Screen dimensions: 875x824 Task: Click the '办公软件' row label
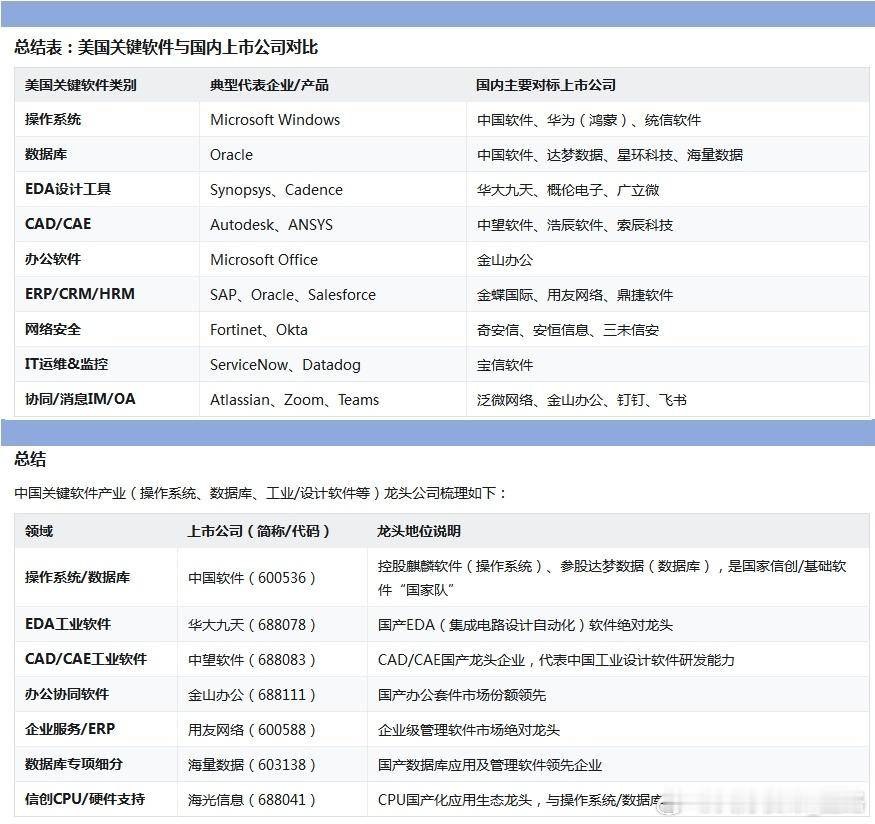click(53, 259)
